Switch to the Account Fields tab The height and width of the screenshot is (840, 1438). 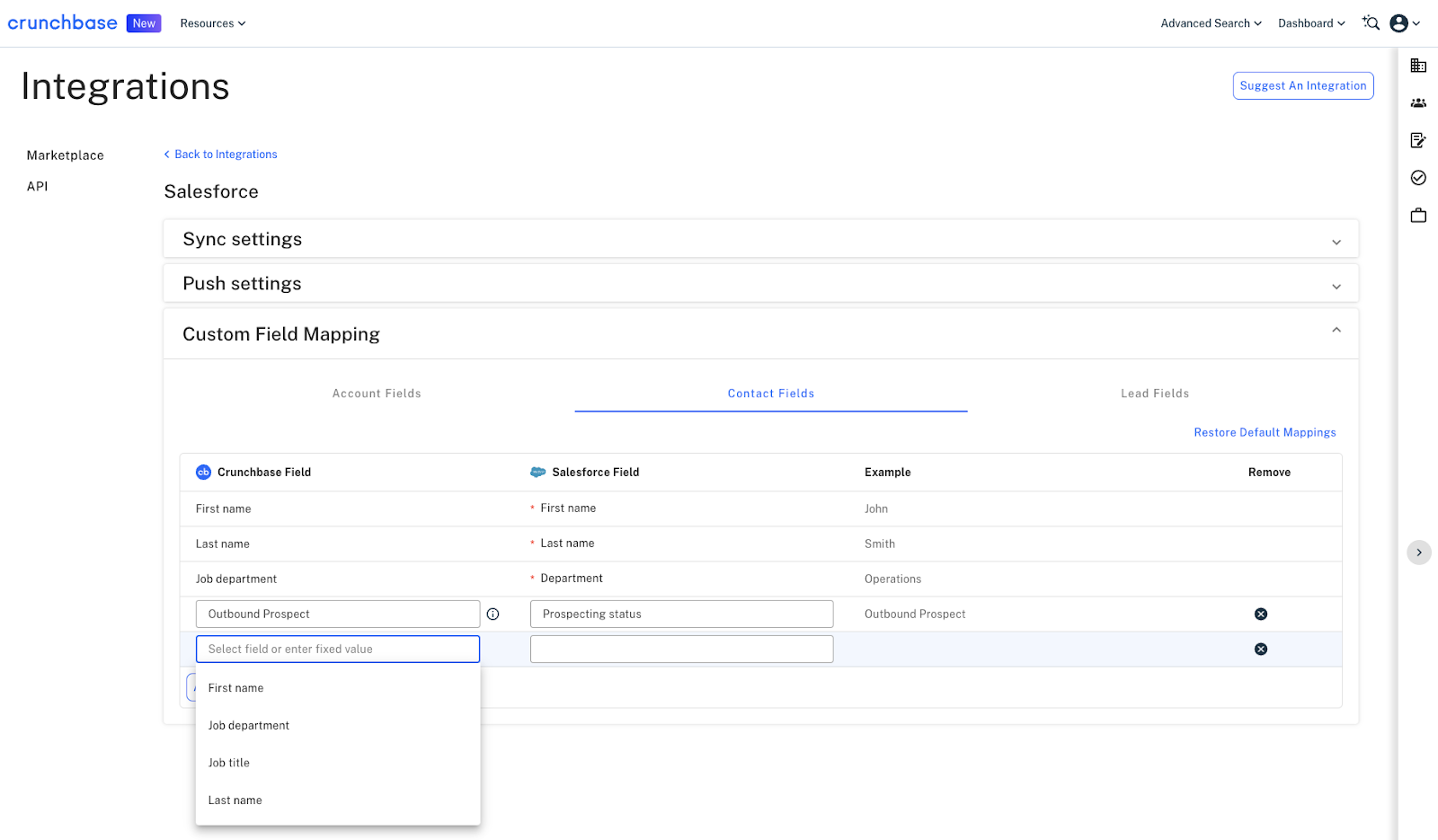377,393
